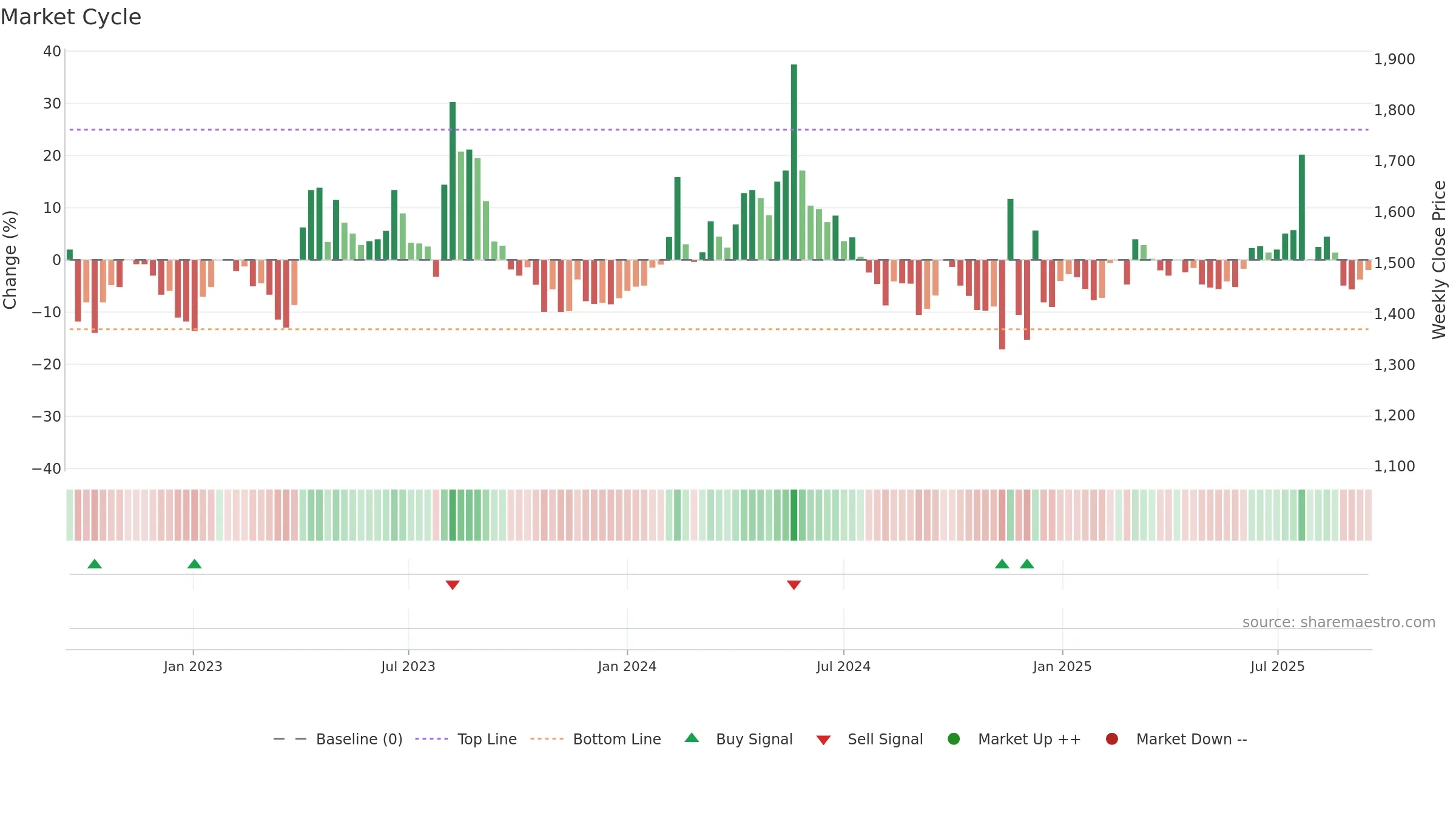Viewport: 1456px width, 819px height.
Task: Click the red Market Down circle in legend
Action: click(x=1112, y=739)
